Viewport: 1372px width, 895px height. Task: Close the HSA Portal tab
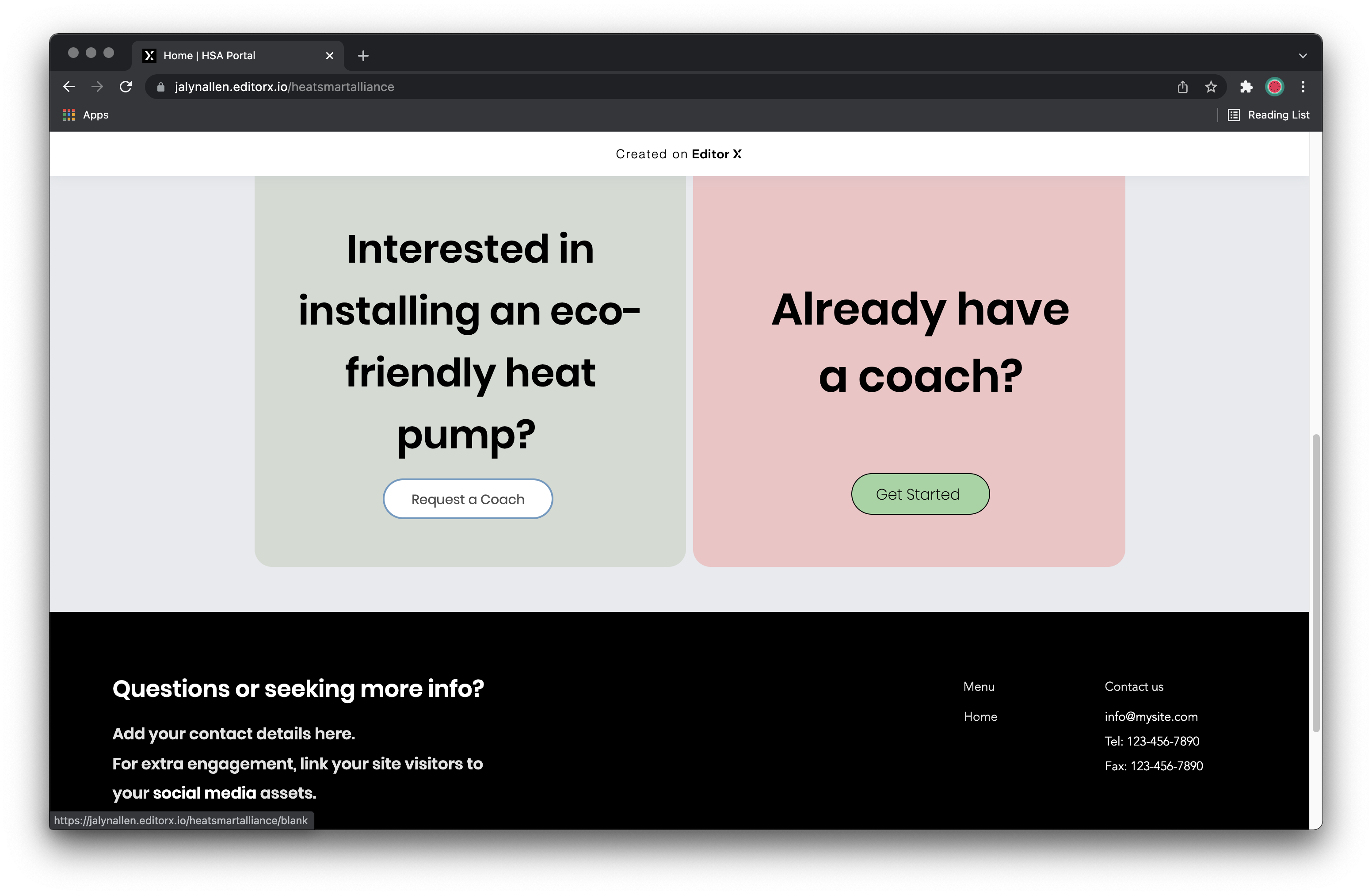click(x=330, y=55)
